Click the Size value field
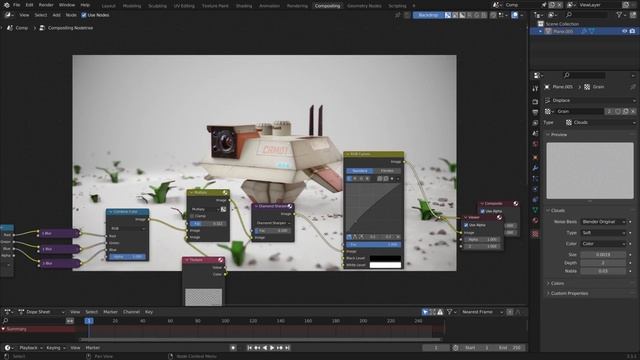Image resolution: width=640 pixels, height=360 pixels. (603, 255)
